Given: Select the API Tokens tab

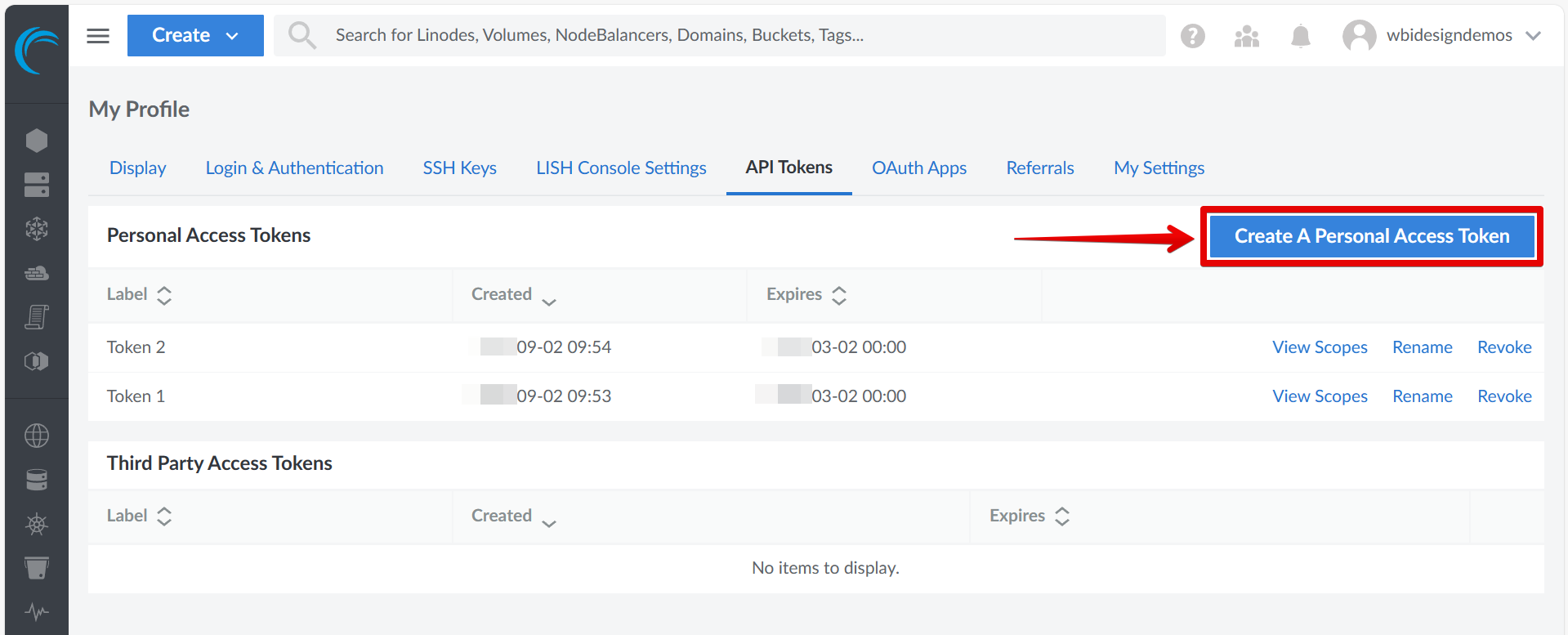Looking at the screenshot, I should coord(789,168).
